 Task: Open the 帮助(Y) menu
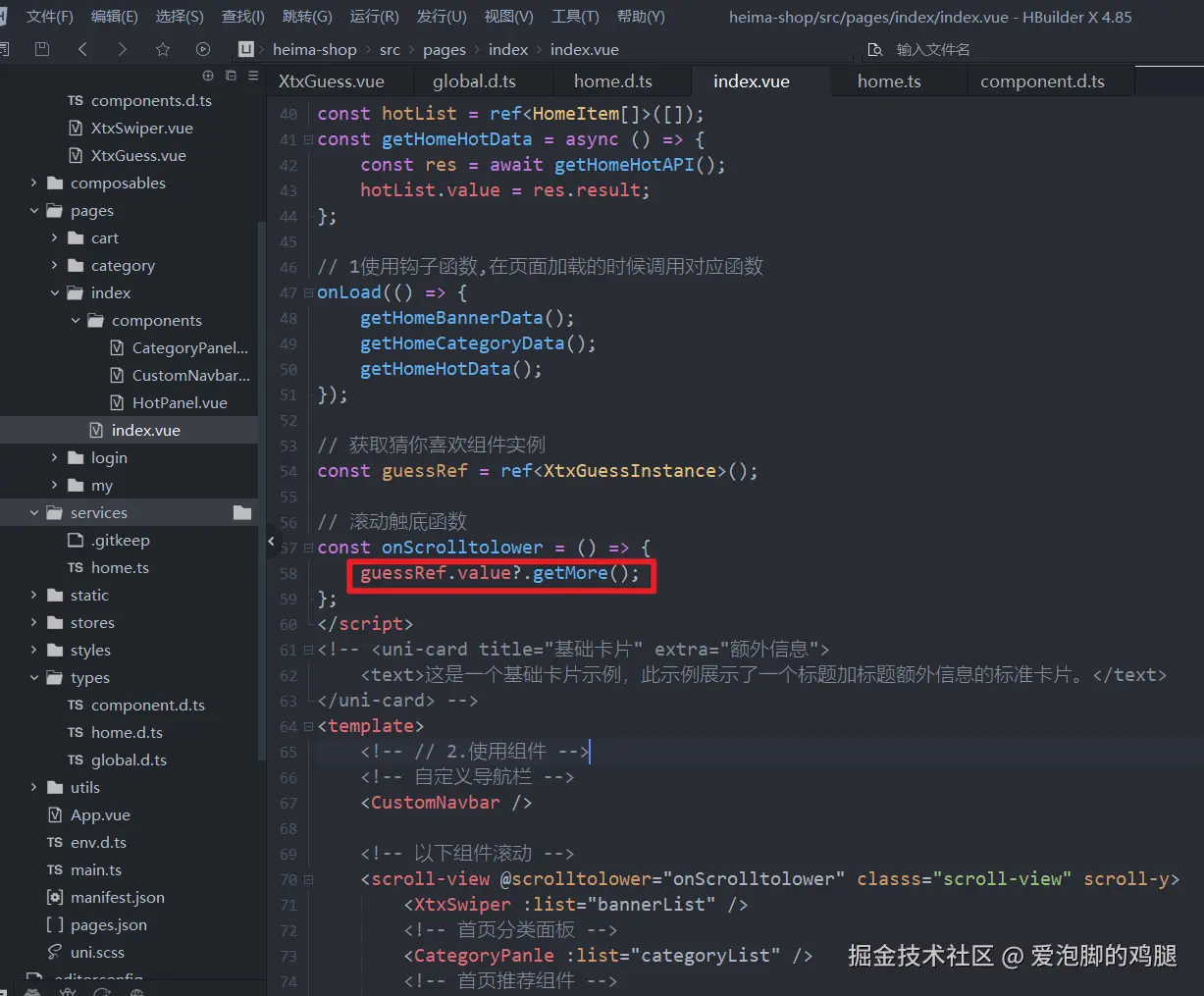click(x=641, y=17)
